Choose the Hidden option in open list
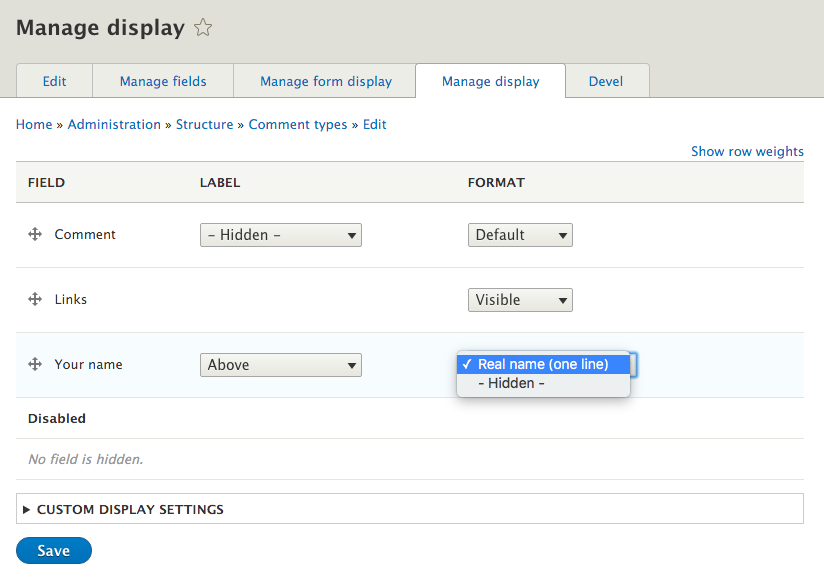The image size is (824, 583). (x=511, y=383)
